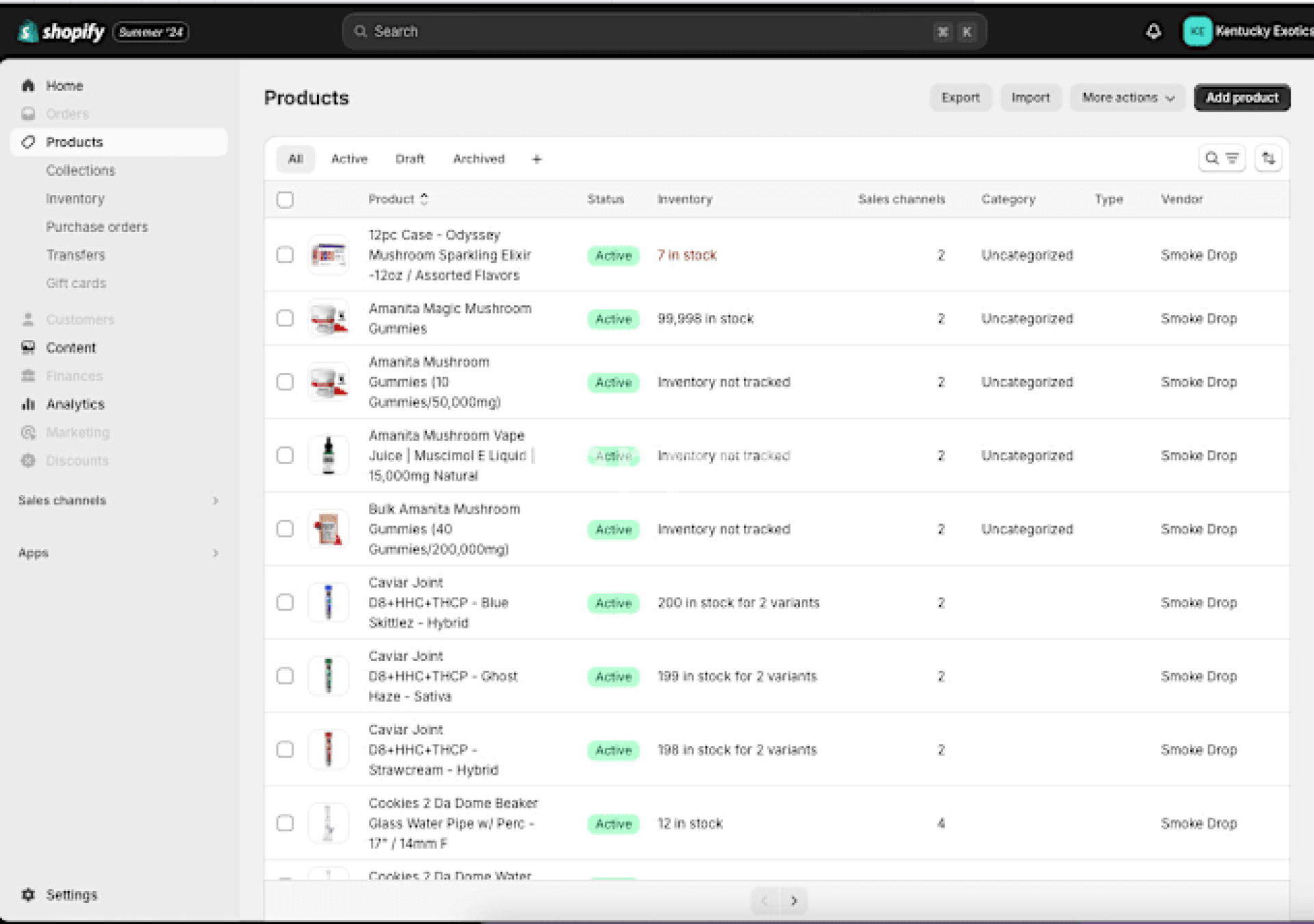The width and height of the screenshot is (1314, 924).
Task: Click the notifications bell icon
Action: point(1153,31)
